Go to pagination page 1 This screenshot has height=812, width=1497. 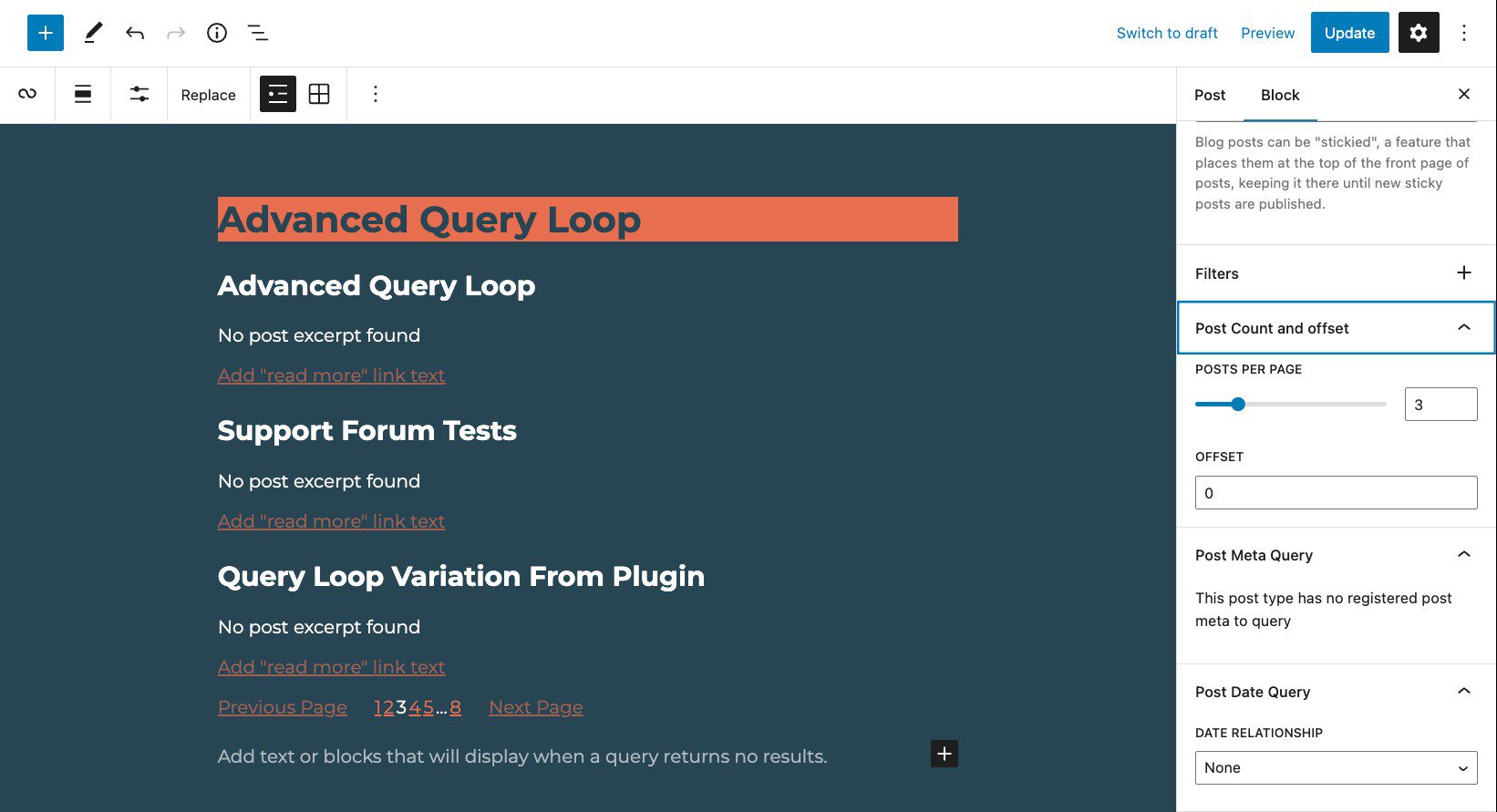378,707
